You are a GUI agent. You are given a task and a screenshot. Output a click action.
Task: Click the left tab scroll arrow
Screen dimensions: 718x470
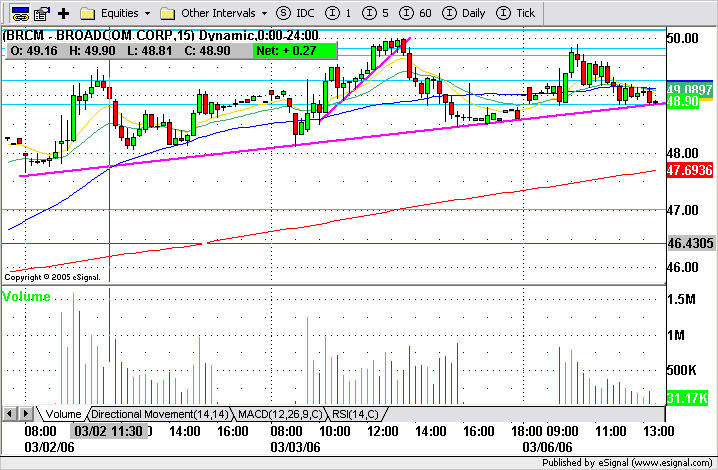[x=10, y=414]
